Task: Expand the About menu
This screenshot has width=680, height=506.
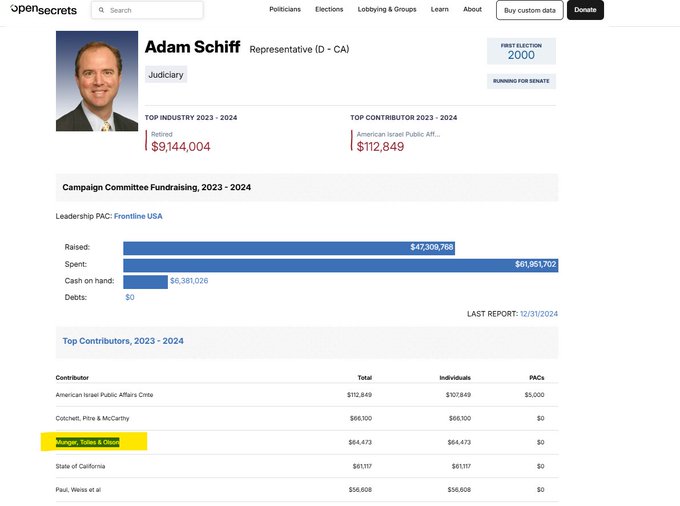Action: (x=472, y=10)
